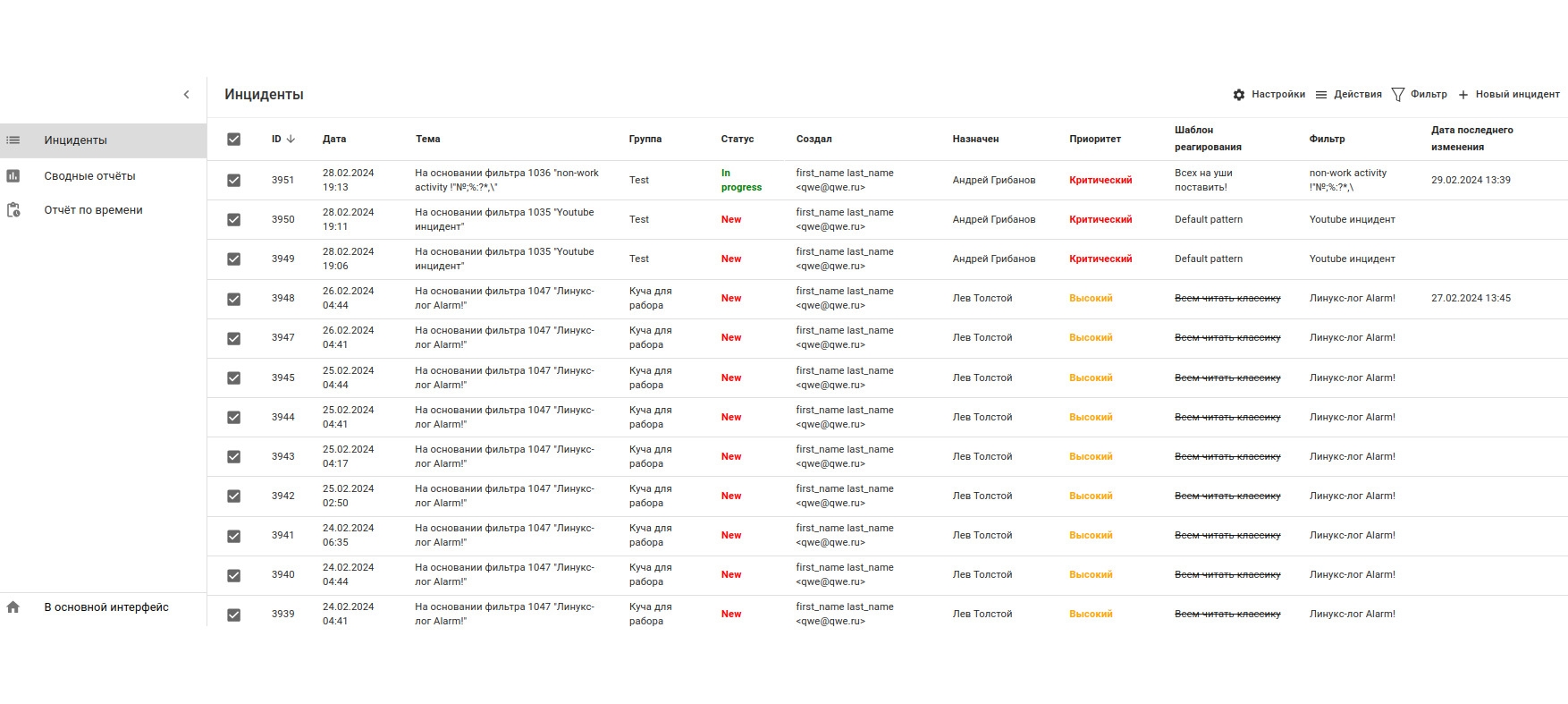
Task: Sort by the Приоритет column header
Action: coord(1095,140)
